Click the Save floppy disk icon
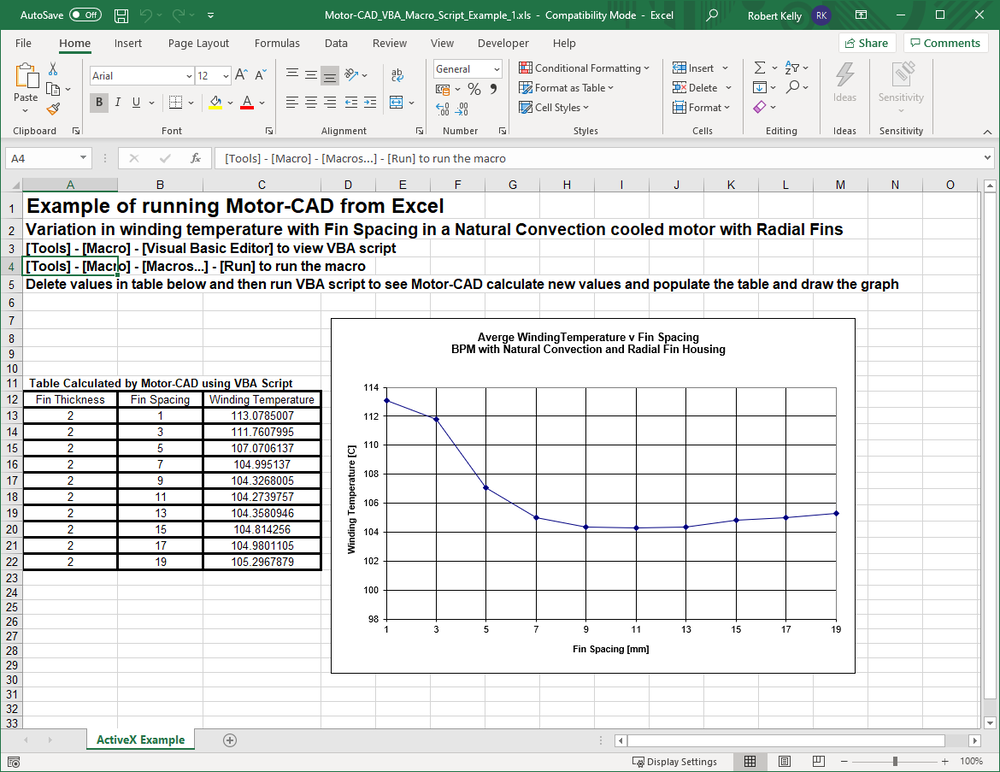 [121, 16]
